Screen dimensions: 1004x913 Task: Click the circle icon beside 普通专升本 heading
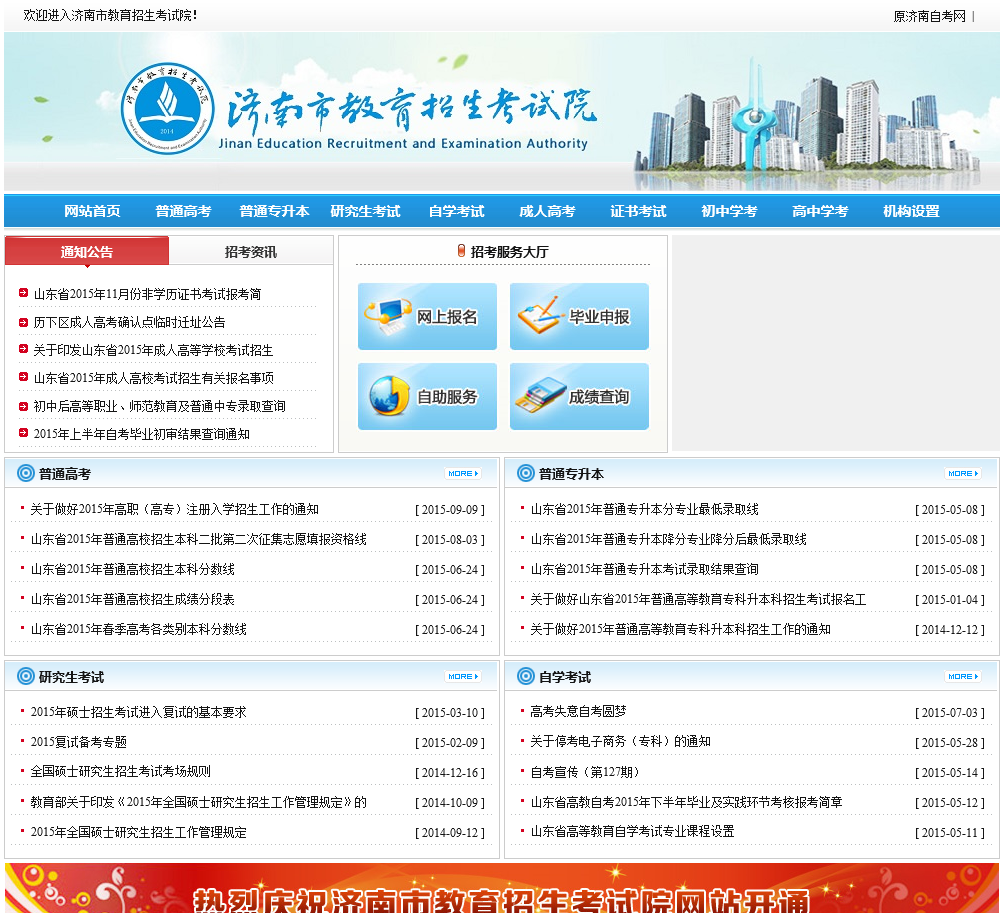[x=526, y=473]
